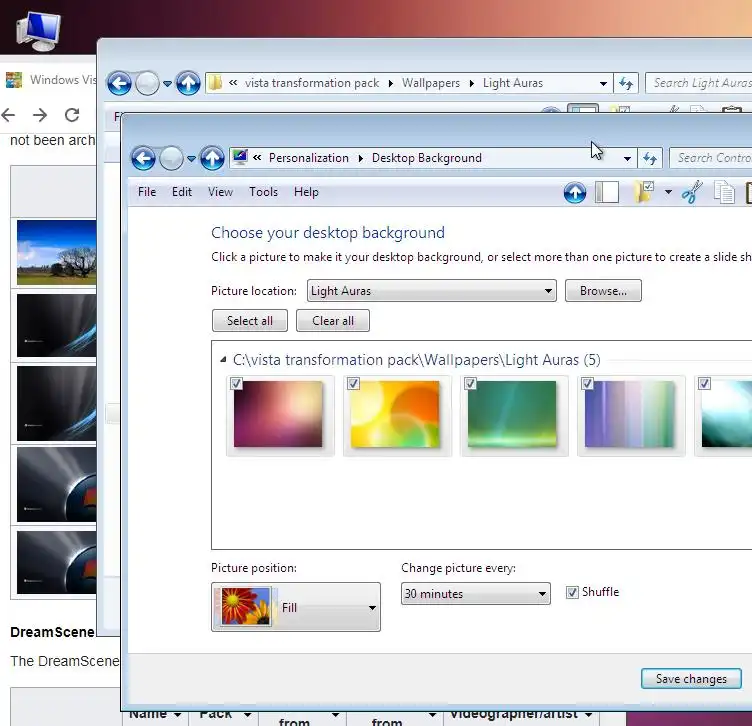Uncheck the yellow orange wallpaper checkbox

pyautogui.click(x=353, y=384)
